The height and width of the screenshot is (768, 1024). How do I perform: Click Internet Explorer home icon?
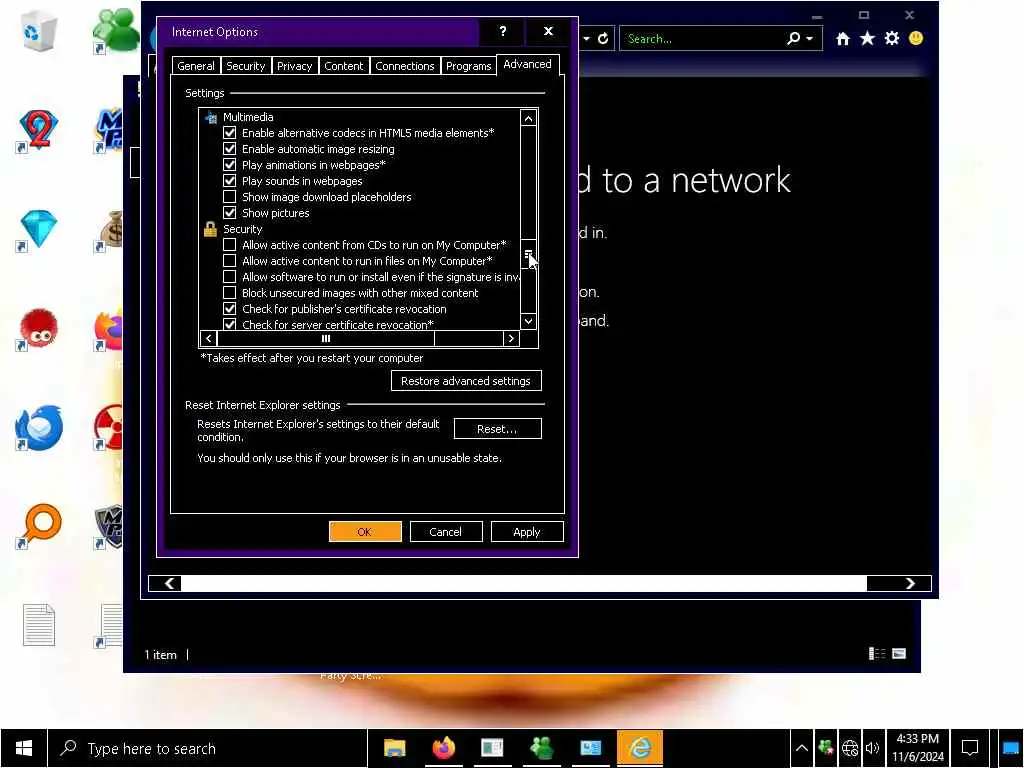(x=842, y=39)
